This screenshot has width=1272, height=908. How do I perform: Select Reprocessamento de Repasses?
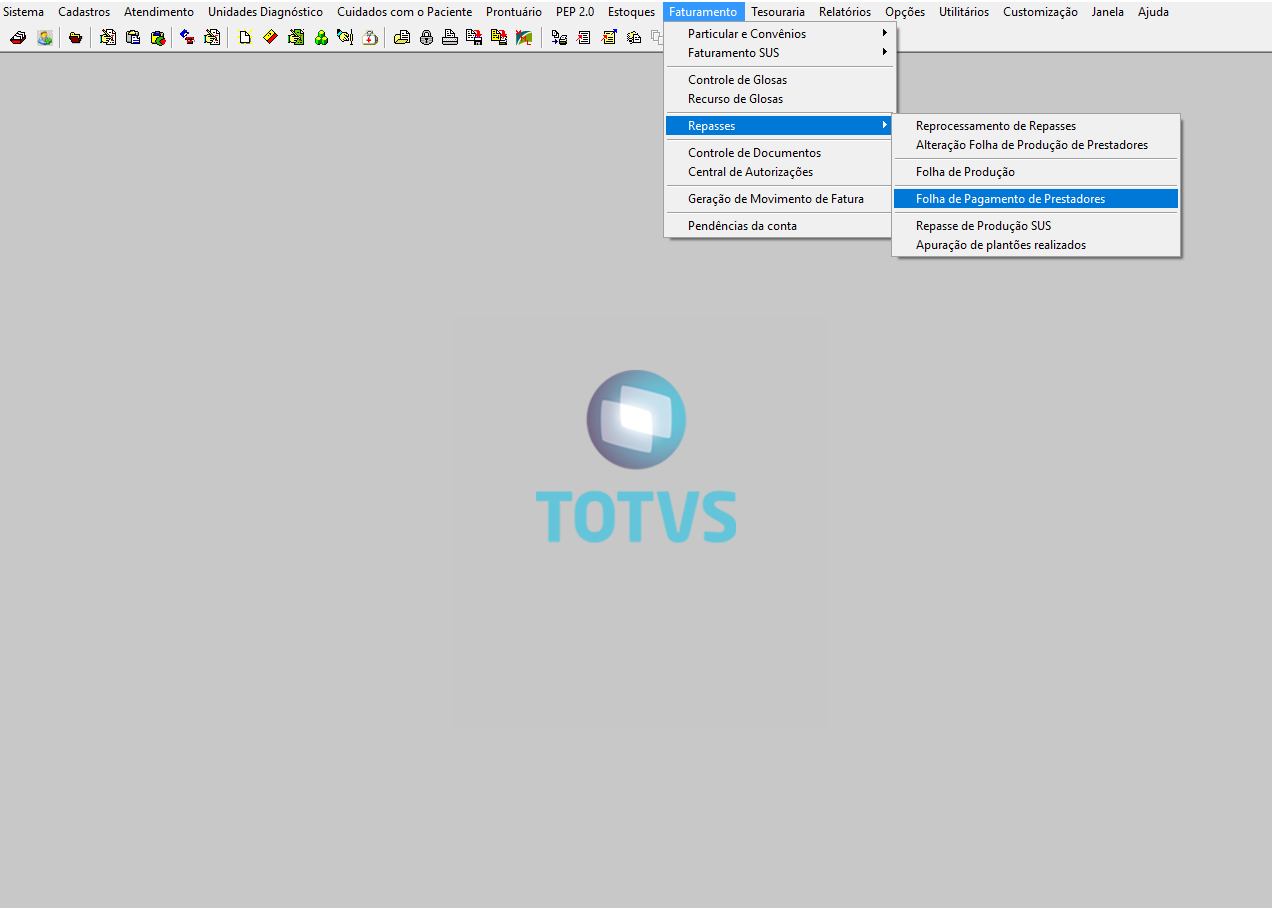tap(1036, 126)
